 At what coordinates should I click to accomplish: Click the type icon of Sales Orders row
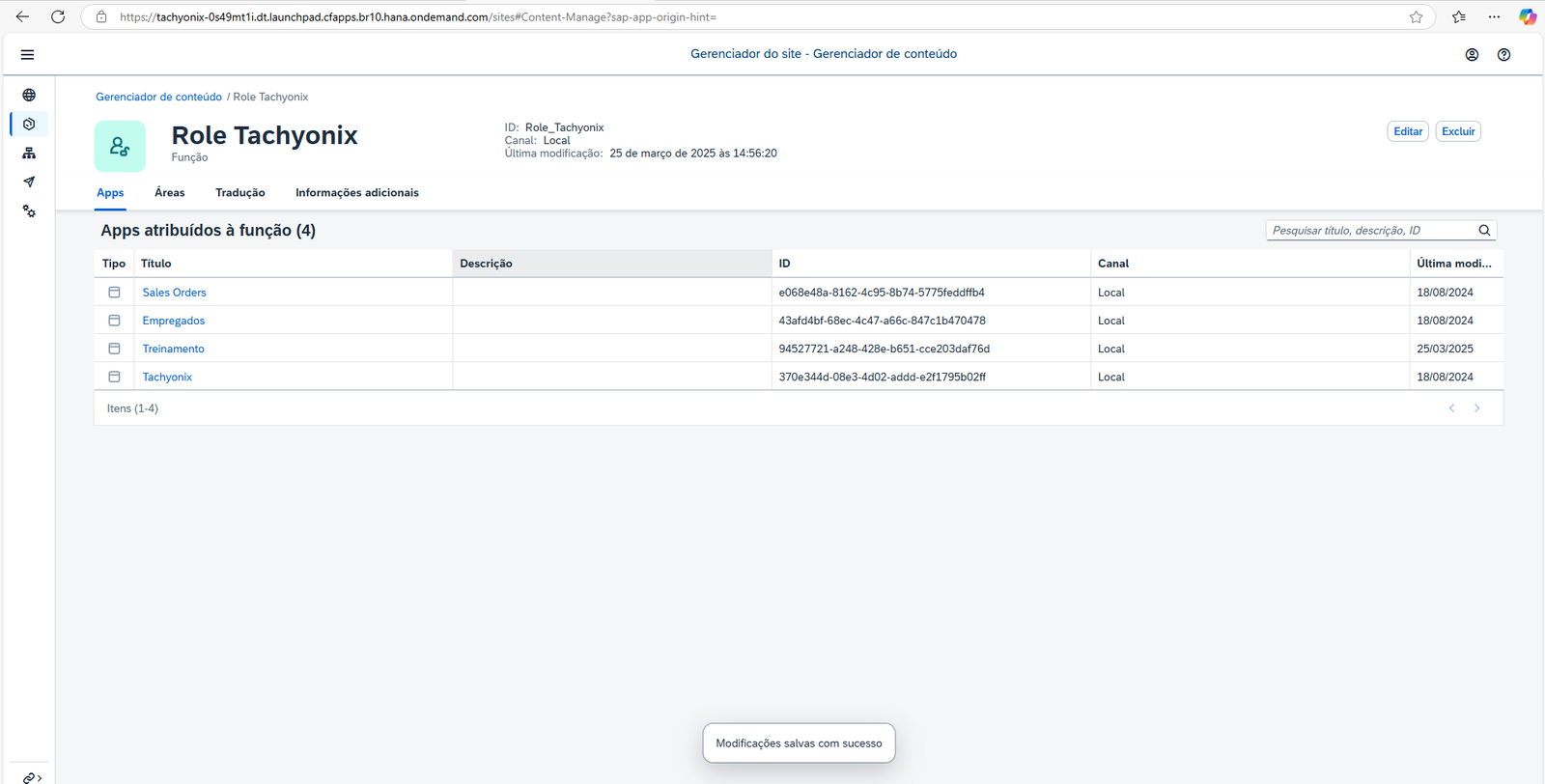point(114,292)
